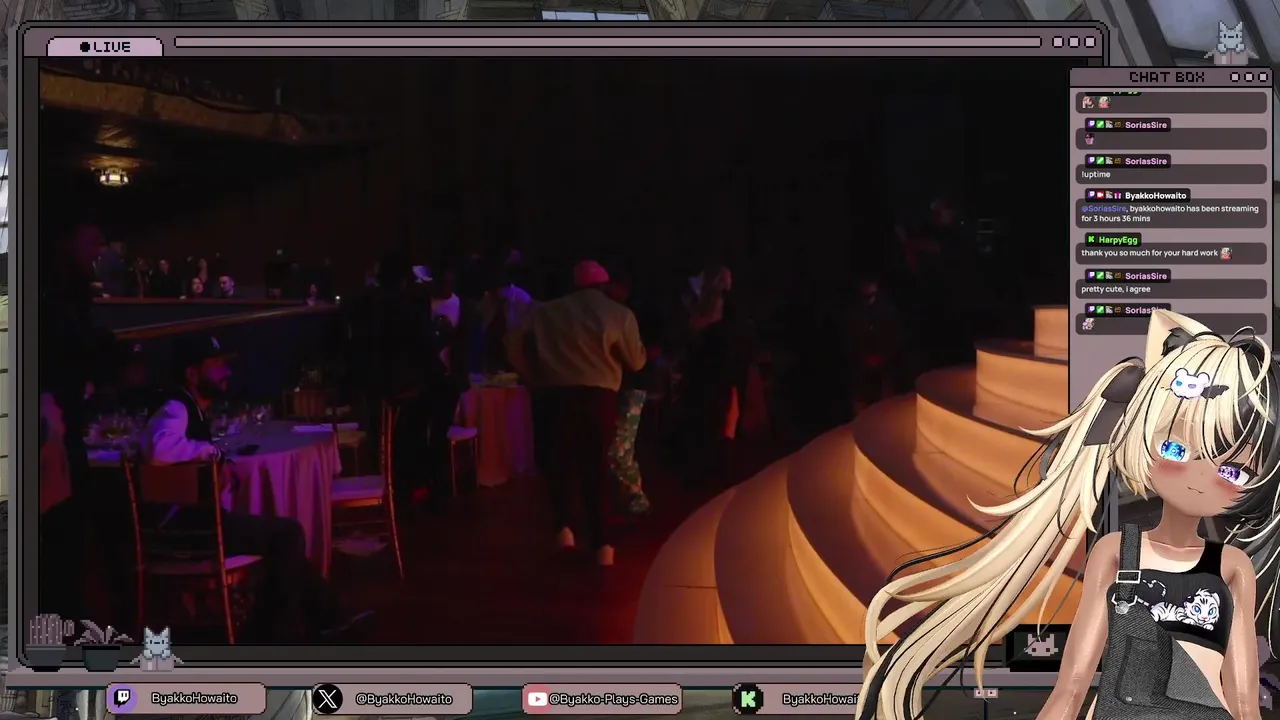1280x720 pixels.
Task: Click the Twitch badge beside ByakkoHowaito in chat
Action: 1091,196
